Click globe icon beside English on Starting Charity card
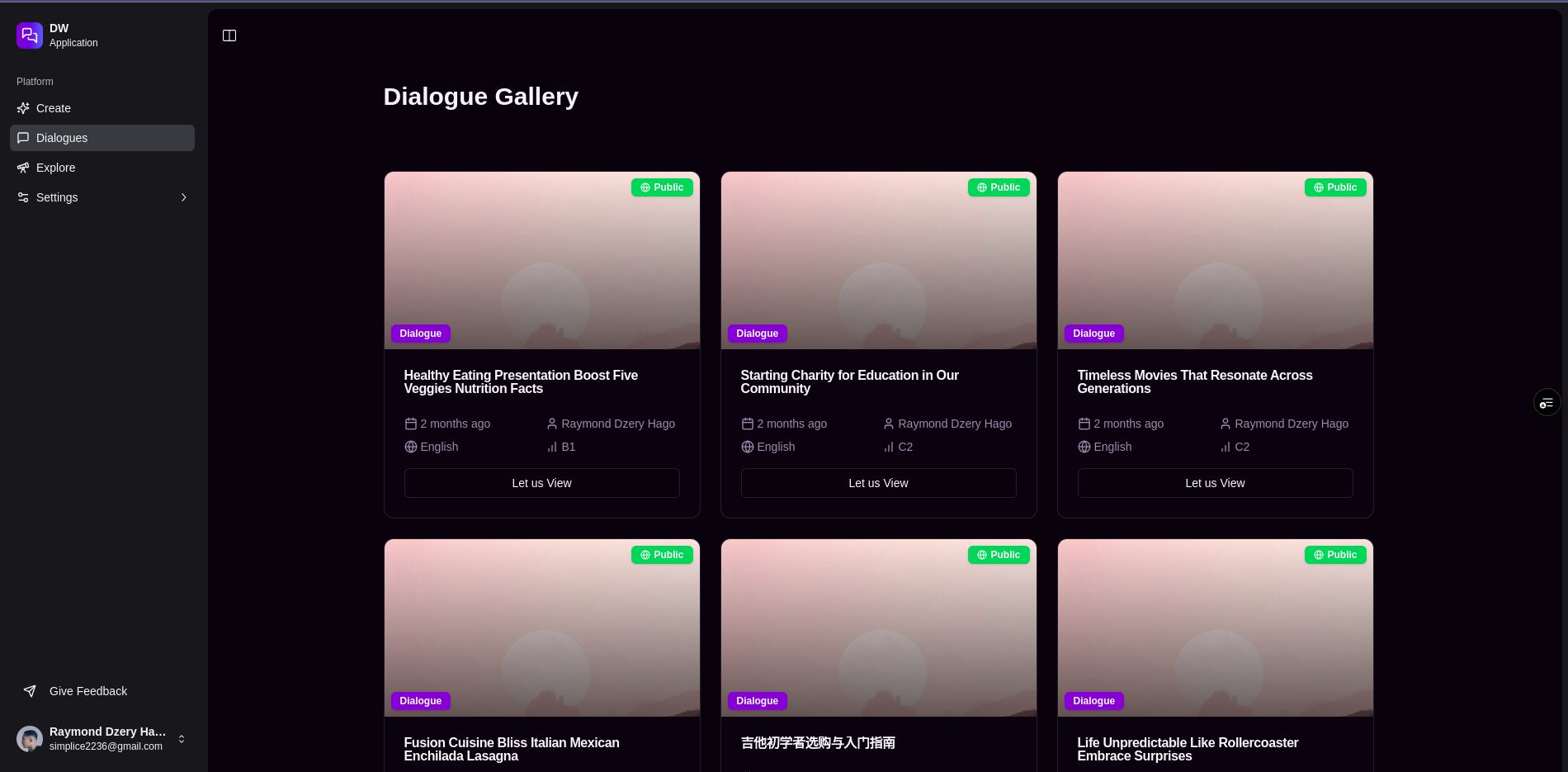Viewport: 1568px width, 772px height. coord(748,447)
